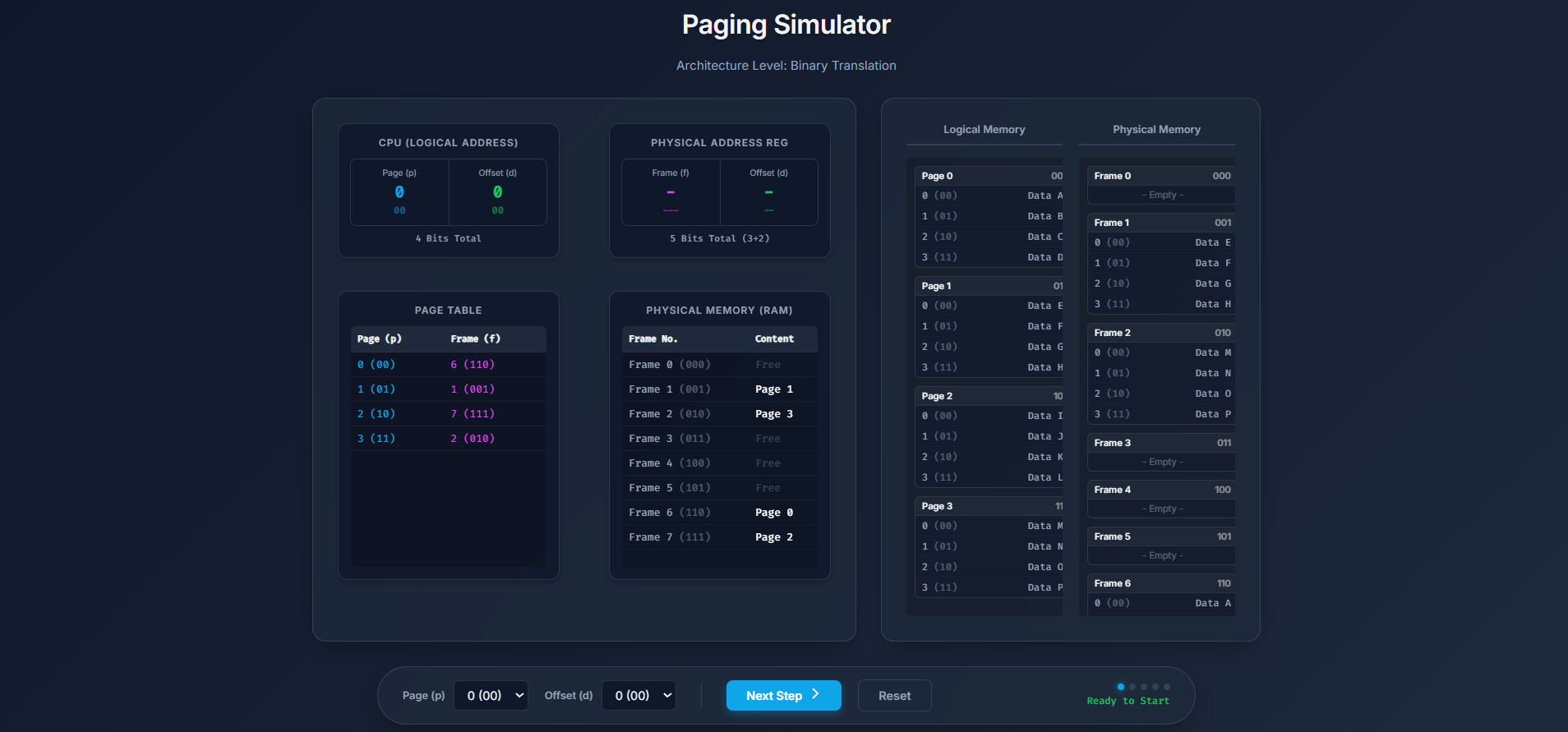The image size is (1568, 732).
Task: Click the last progress step dot
Action: 1166,687
